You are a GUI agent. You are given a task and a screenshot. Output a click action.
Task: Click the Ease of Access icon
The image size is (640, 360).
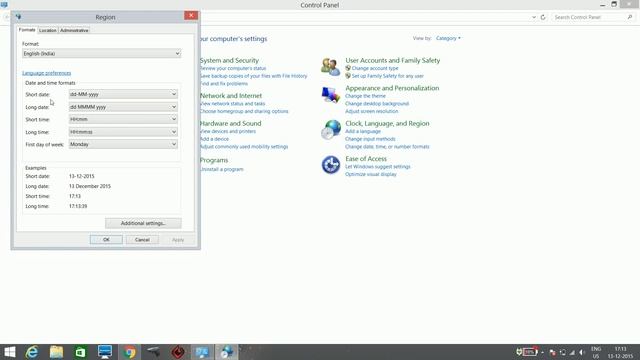330,164
